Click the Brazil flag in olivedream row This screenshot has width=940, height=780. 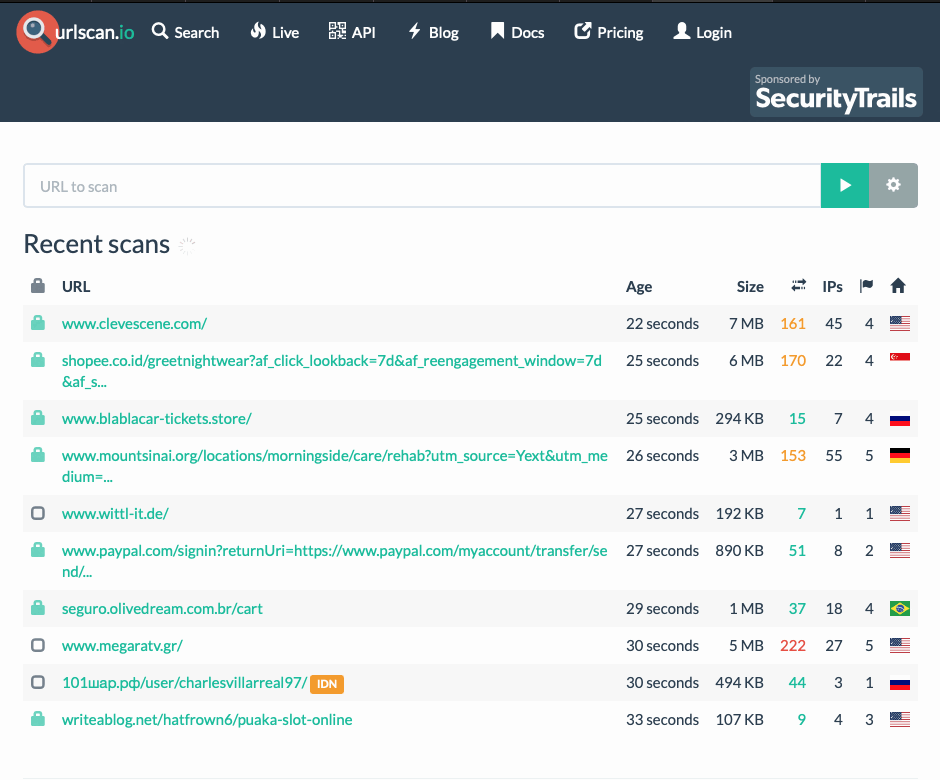[x=900, y=609]
